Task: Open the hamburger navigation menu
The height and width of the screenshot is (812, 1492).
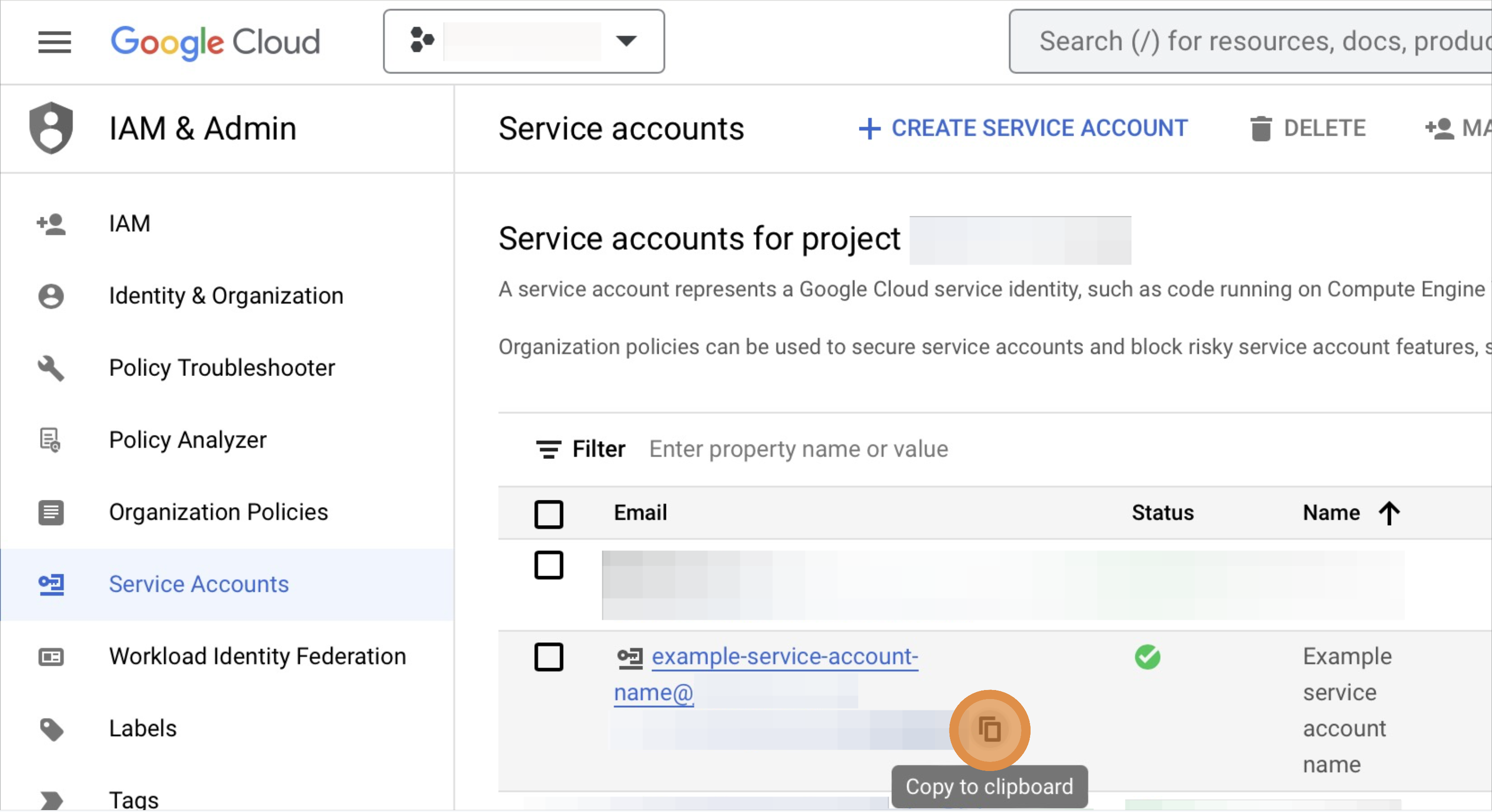Action: (54, 42)
